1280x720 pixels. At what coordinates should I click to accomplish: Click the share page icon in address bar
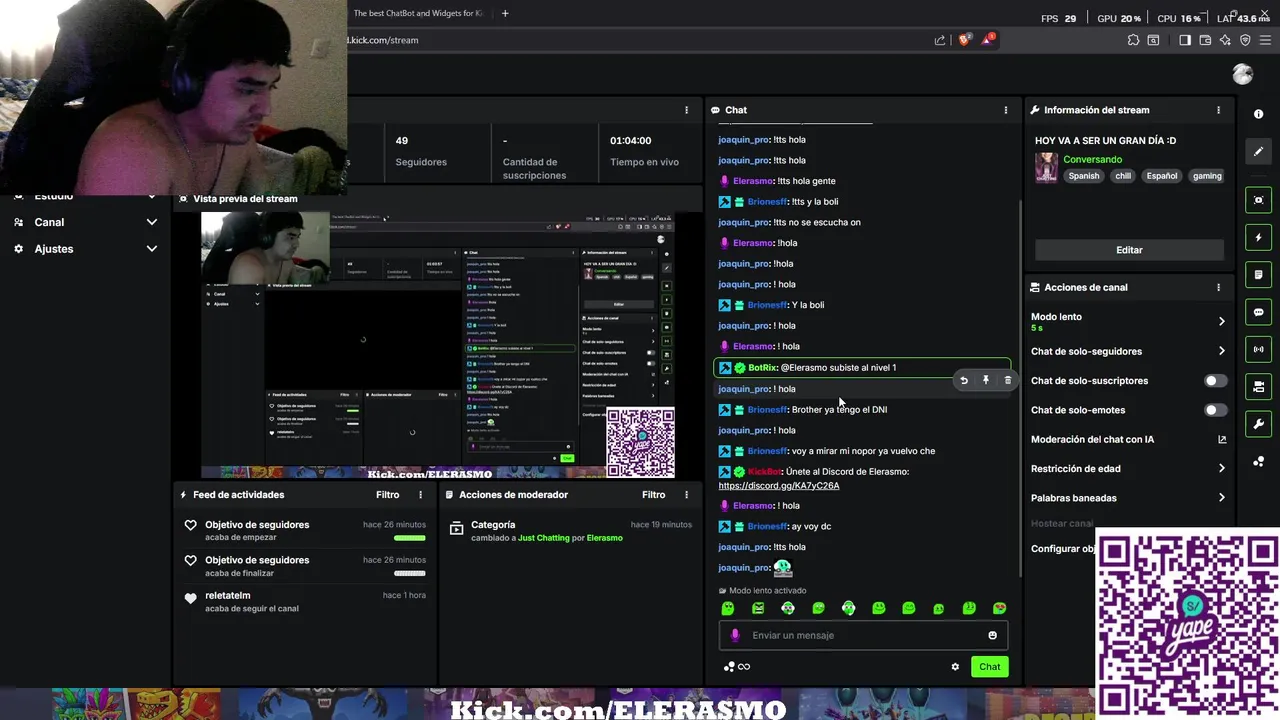[x=940, y=40]
